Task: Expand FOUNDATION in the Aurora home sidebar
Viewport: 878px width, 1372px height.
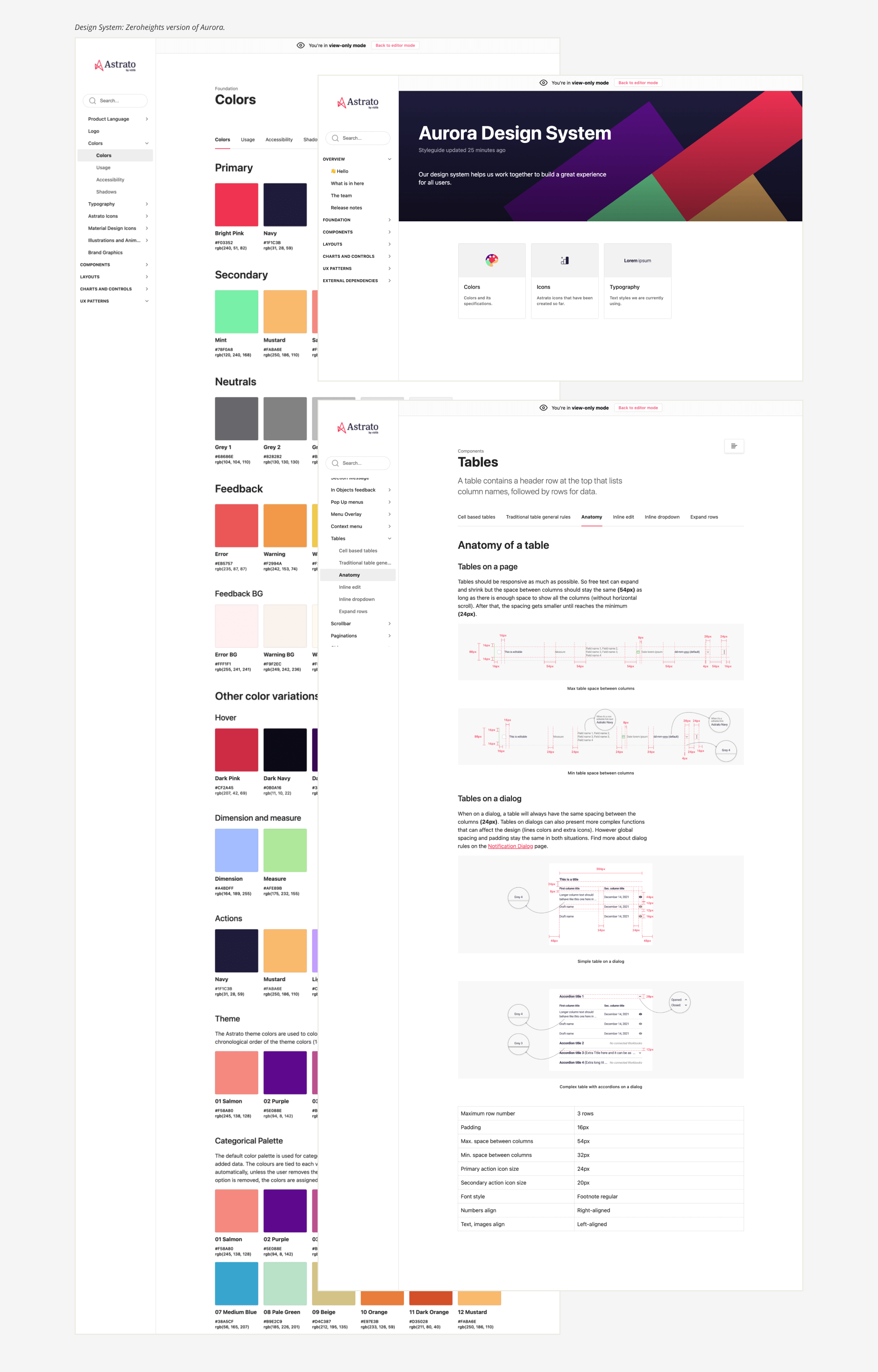Action: [x=389, y=220]
